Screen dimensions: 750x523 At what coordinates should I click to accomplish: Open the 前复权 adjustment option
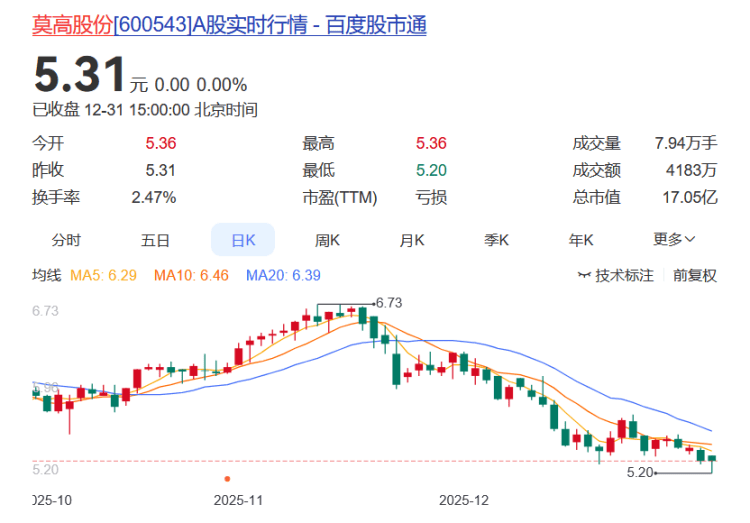pyautogui.click(x=695, y=275)
